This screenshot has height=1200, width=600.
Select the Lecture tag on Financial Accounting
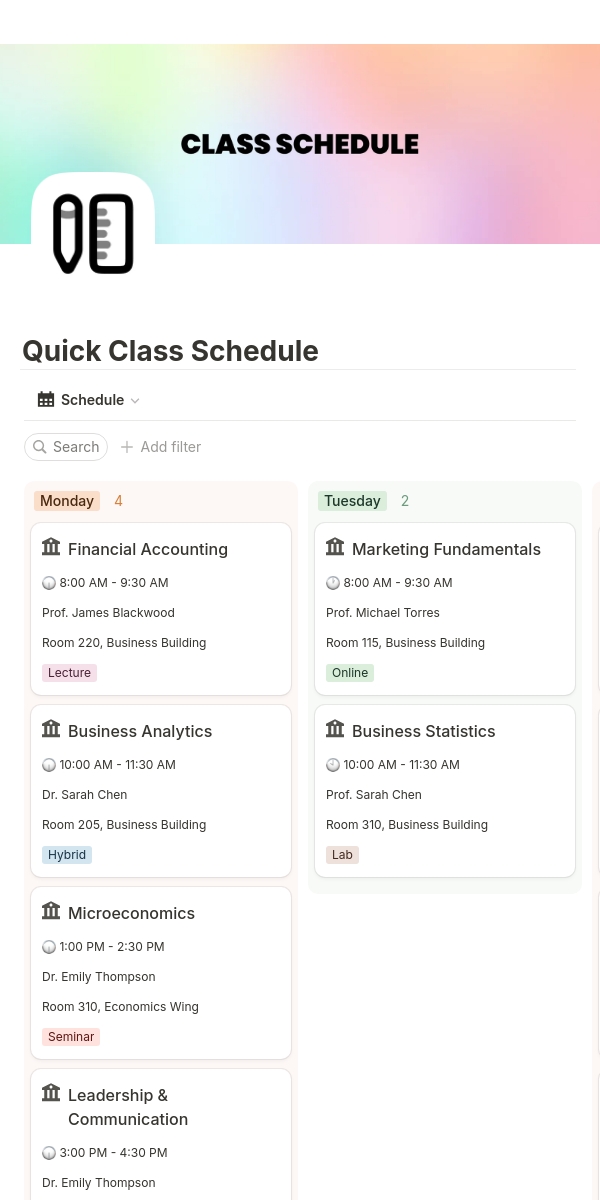click(69, 673)
